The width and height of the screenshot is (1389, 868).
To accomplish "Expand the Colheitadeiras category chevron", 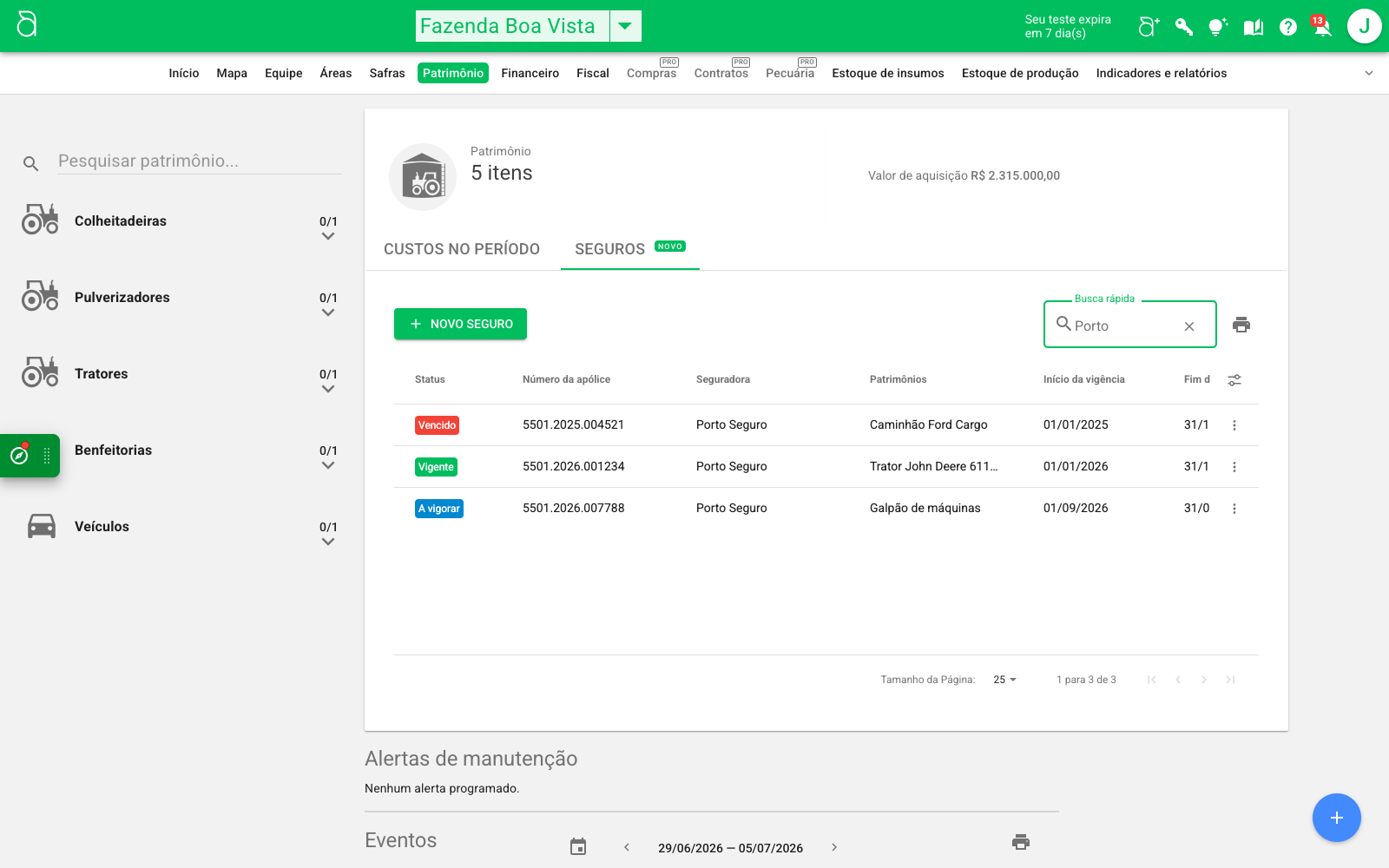I will pyautogui.click(x=328, y=236).
